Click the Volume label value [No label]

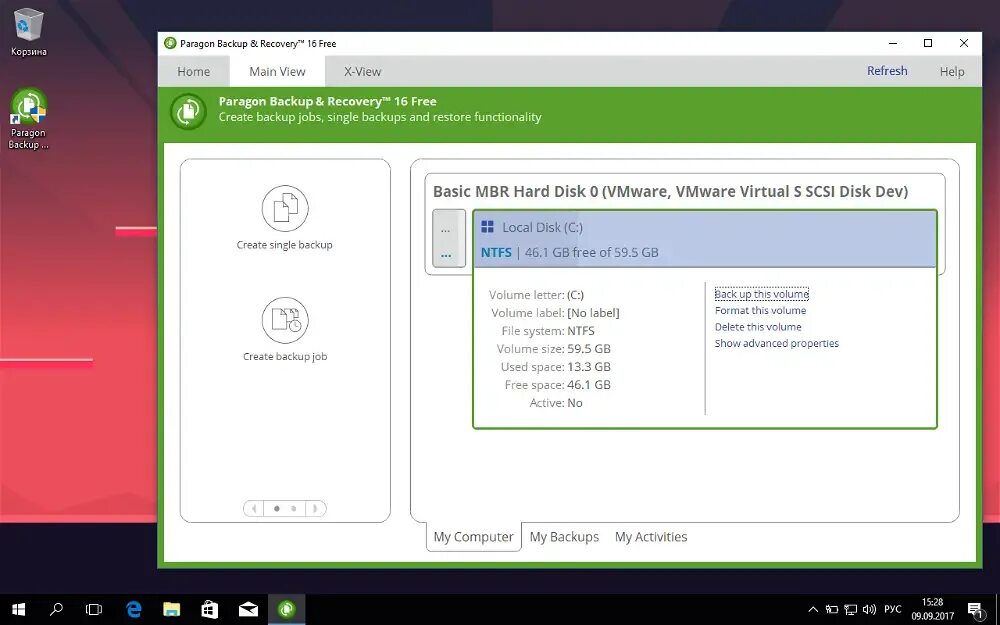pos(593,313)
